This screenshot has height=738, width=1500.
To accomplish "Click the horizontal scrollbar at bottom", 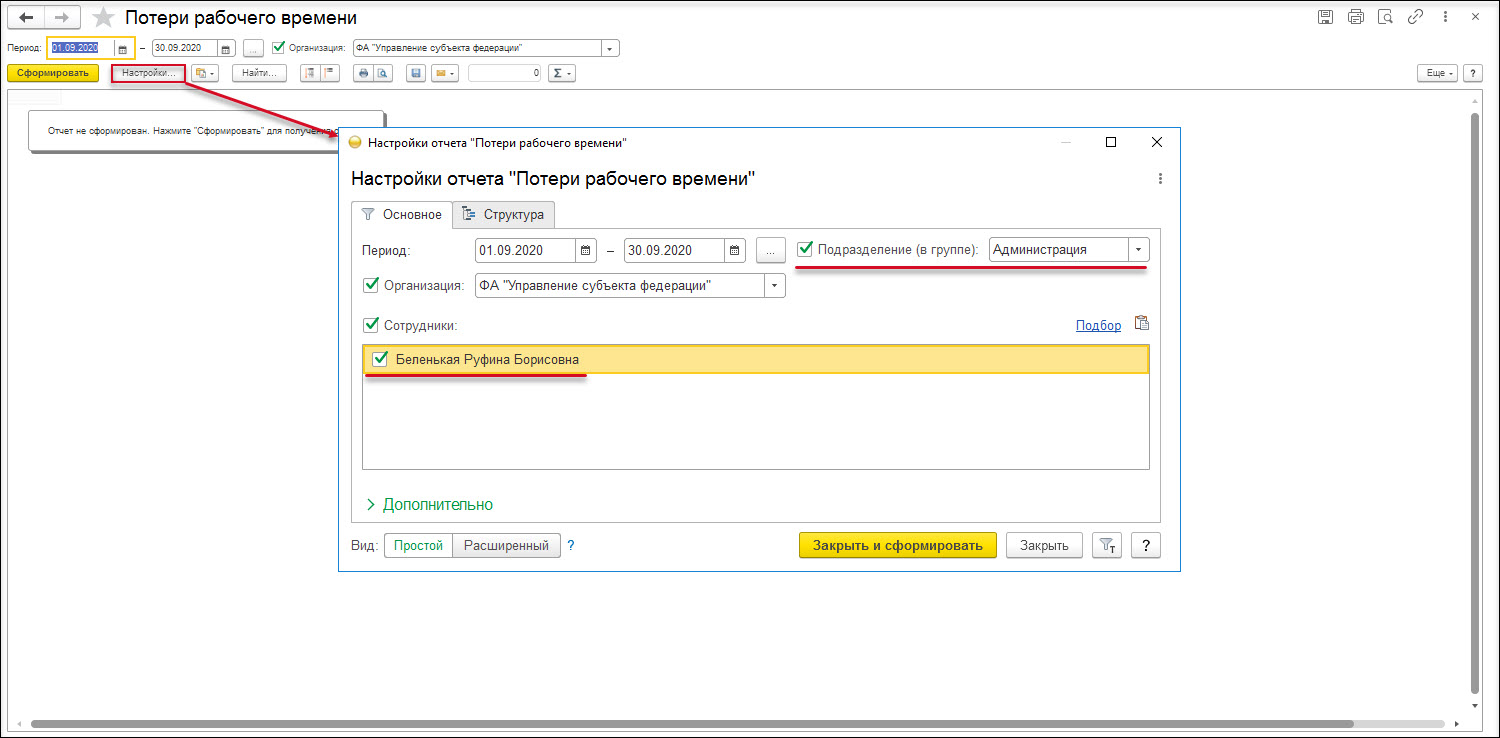I will (692, 724).
